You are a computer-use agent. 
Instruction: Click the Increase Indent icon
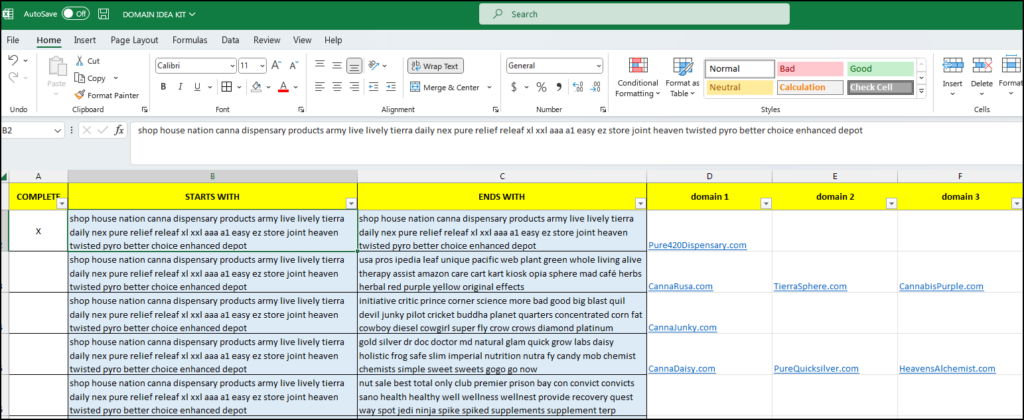391,87
